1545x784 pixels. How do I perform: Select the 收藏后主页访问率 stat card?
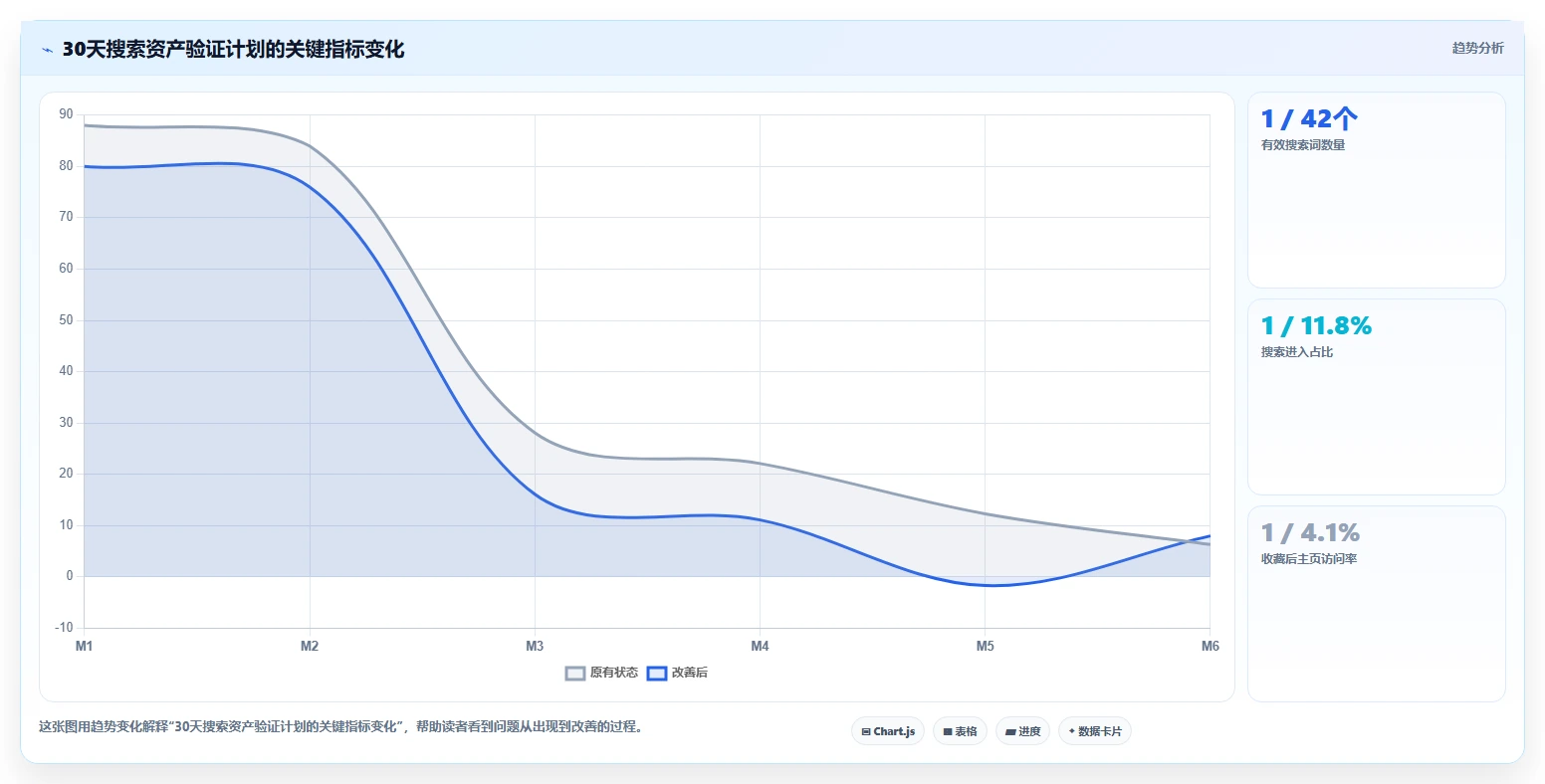click(x=1377, y=604)
